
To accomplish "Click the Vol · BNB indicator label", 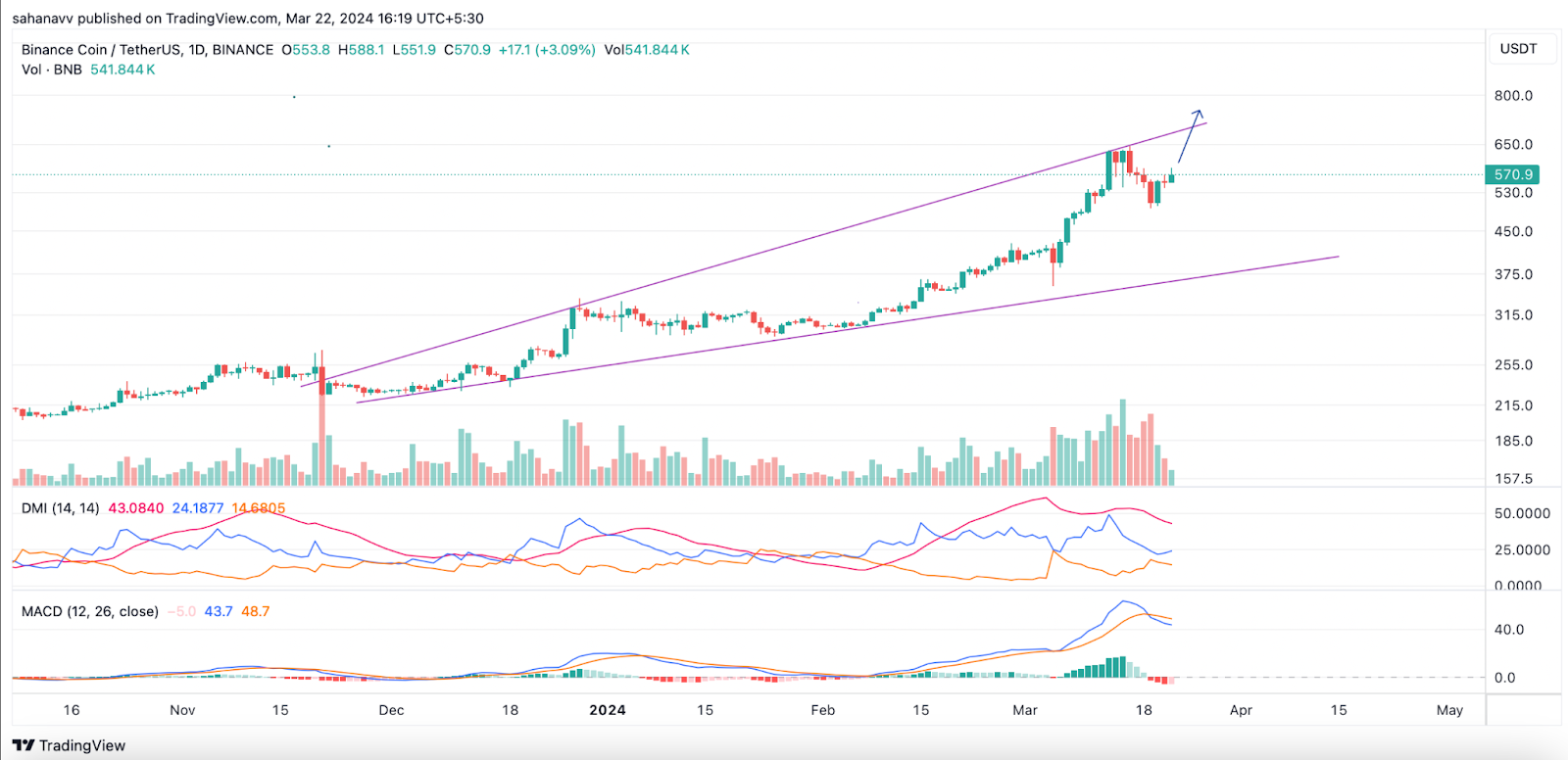I will (52, 70).
